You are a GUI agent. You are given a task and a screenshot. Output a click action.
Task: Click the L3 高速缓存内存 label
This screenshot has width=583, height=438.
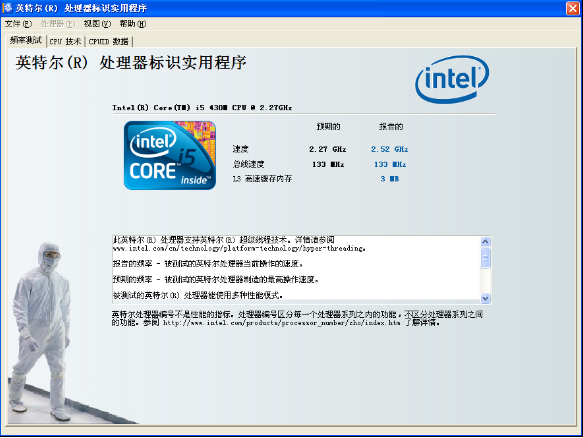(262, 179)
